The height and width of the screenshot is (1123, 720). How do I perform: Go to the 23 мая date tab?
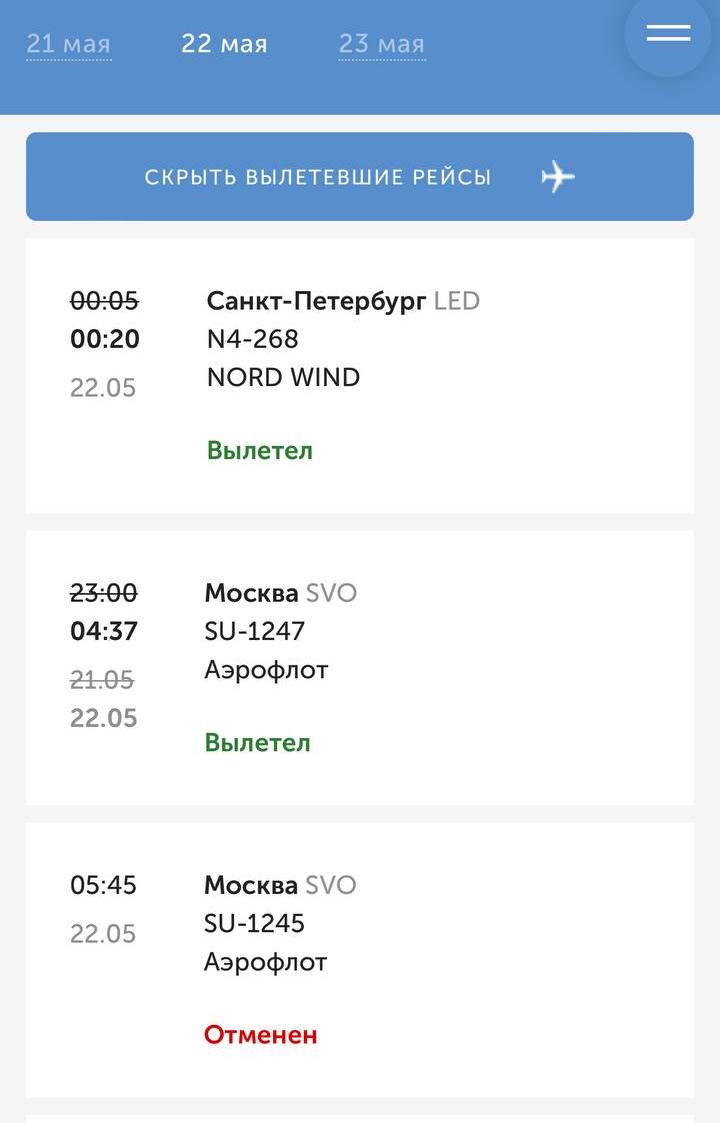[382, 44]
